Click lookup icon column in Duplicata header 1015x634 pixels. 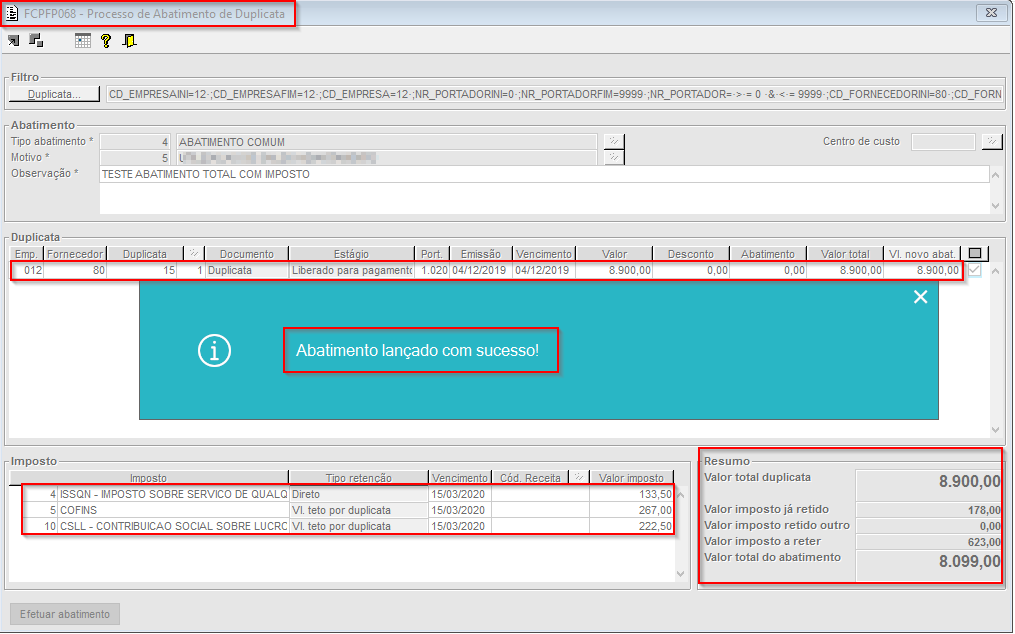(x=194, y=254)
